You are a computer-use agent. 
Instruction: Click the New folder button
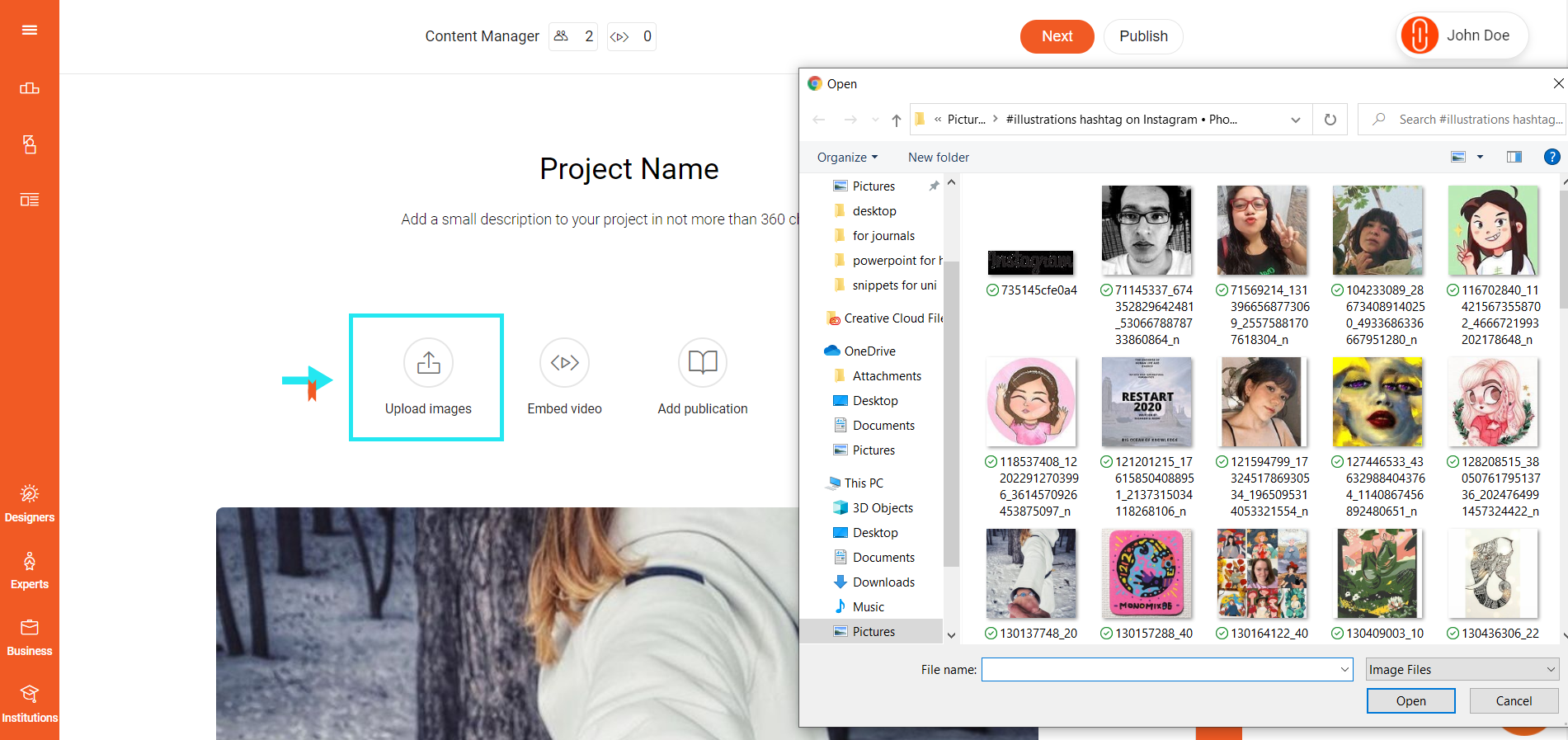tap(939, 158)
